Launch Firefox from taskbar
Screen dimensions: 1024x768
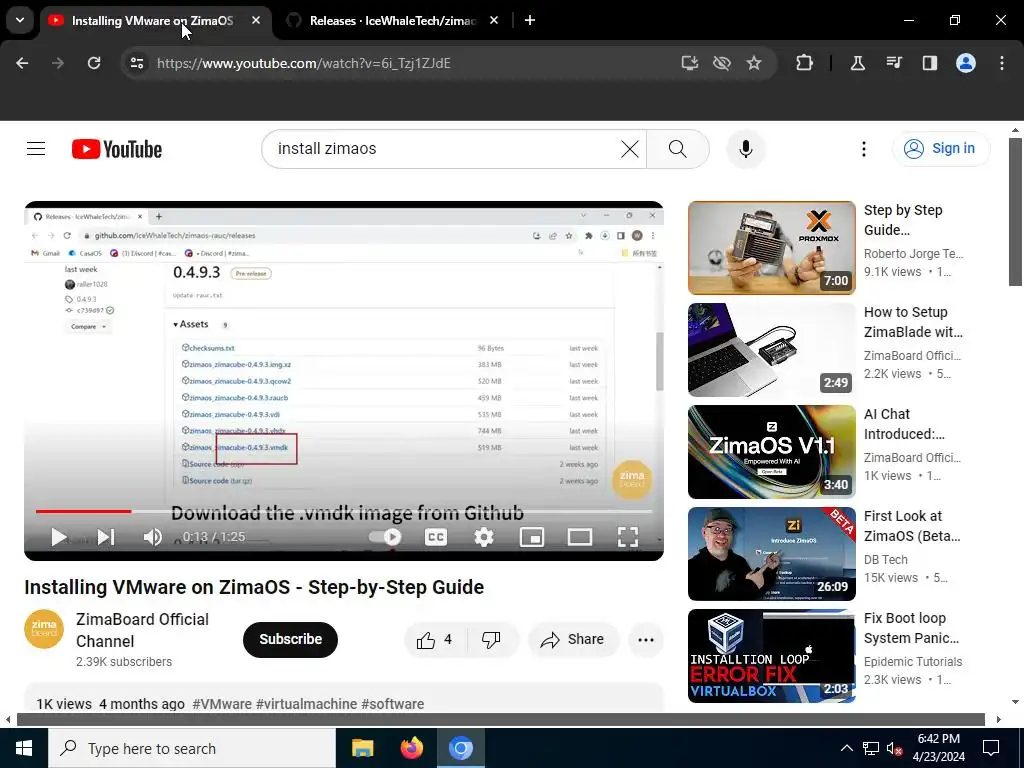point(411,748)
